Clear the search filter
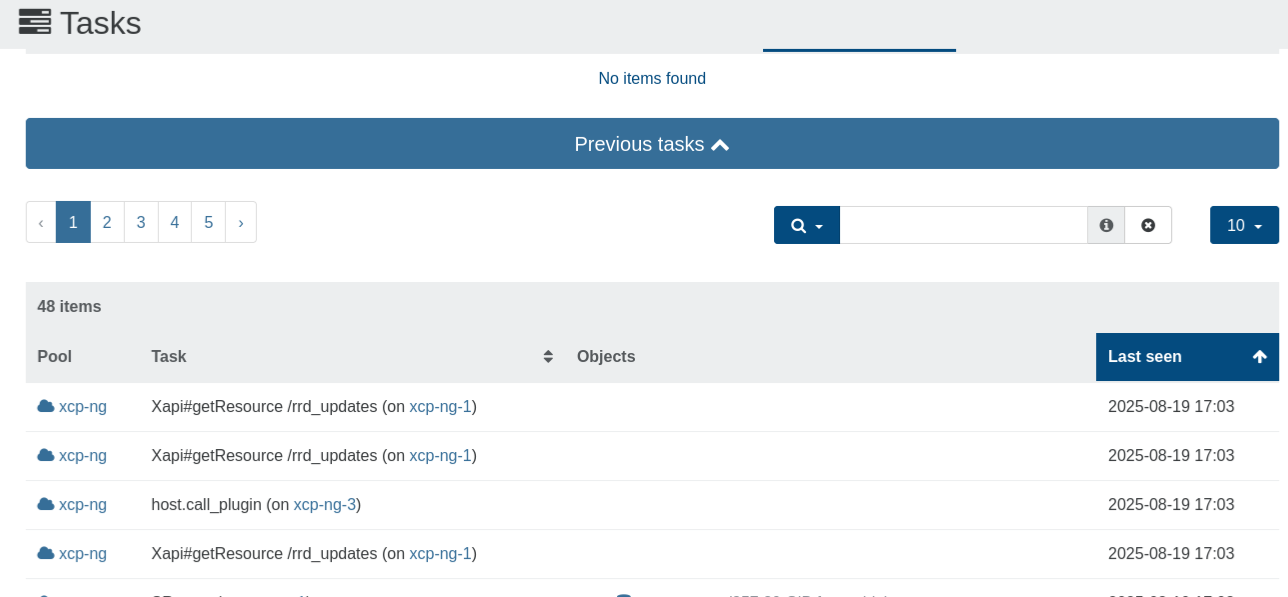Viewport: 1288px width, 597px height. (1148, 225)
